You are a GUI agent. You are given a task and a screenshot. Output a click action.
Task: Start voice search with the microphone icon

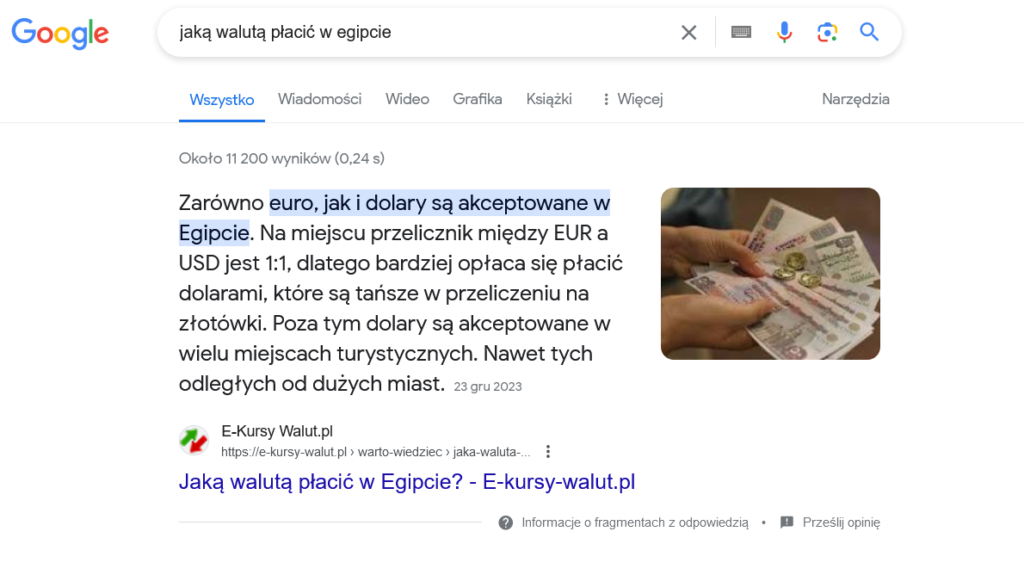784,32
